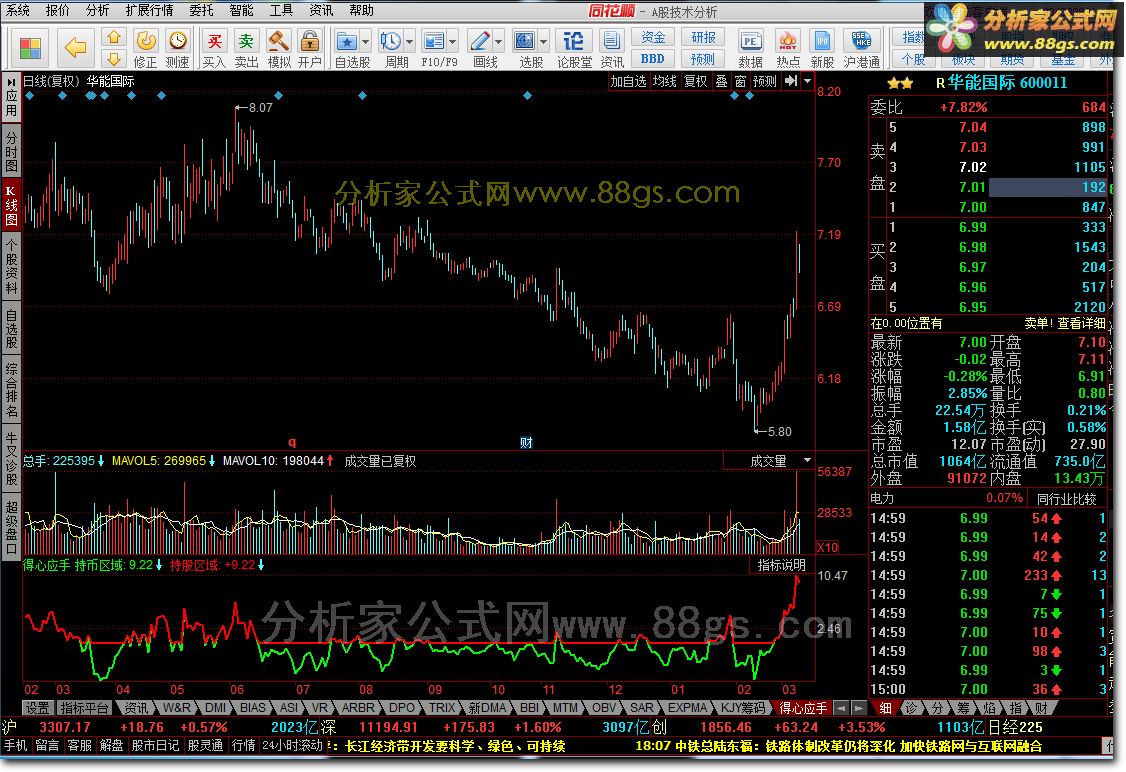
Task: Click the 热点 hot flame icon
Action: pyautogui.click(x=788, y=41)
